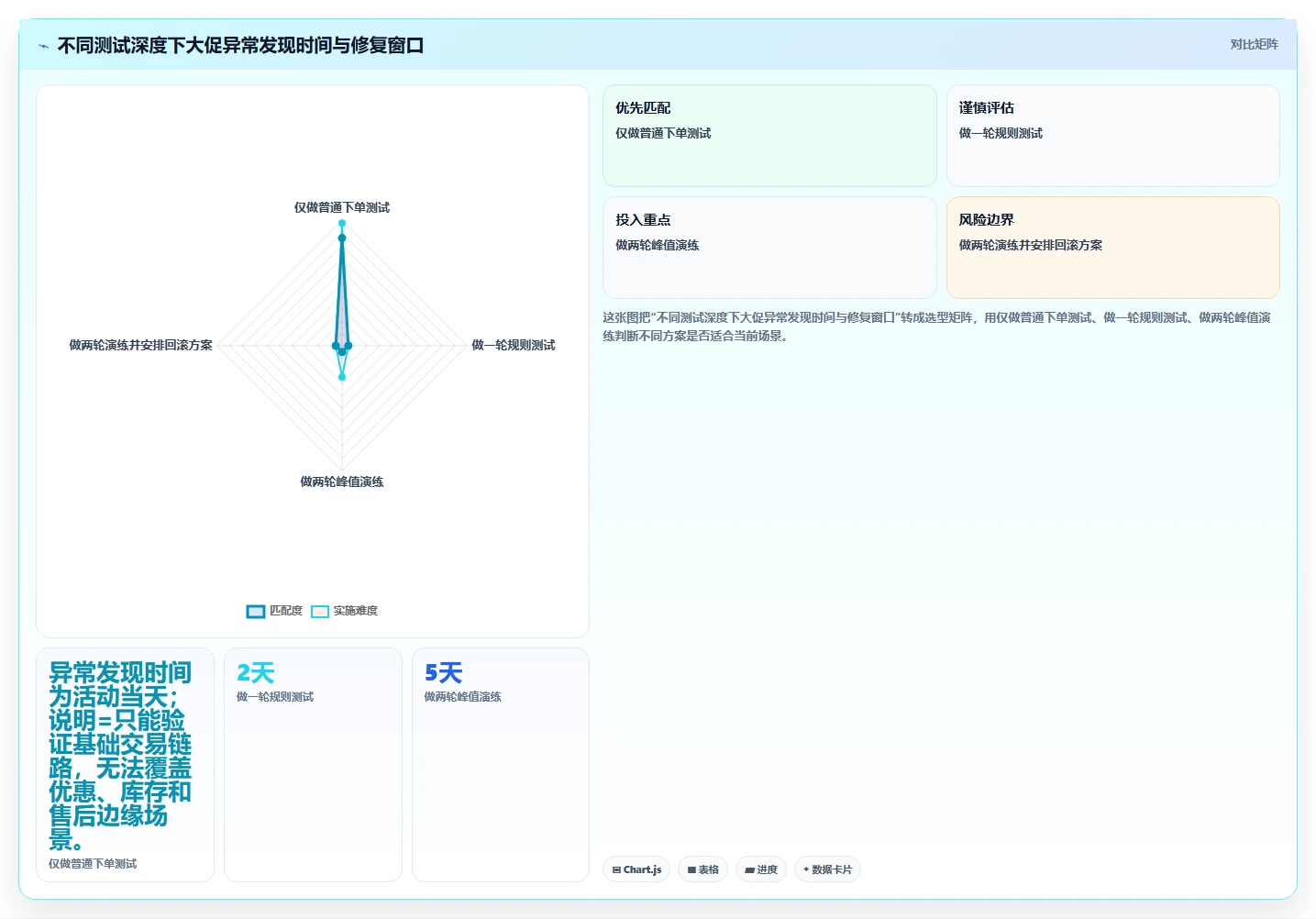Toggle the 匹配度 legend swatch
This screenshot has height=919, width=1316.
tap(256, 611)
